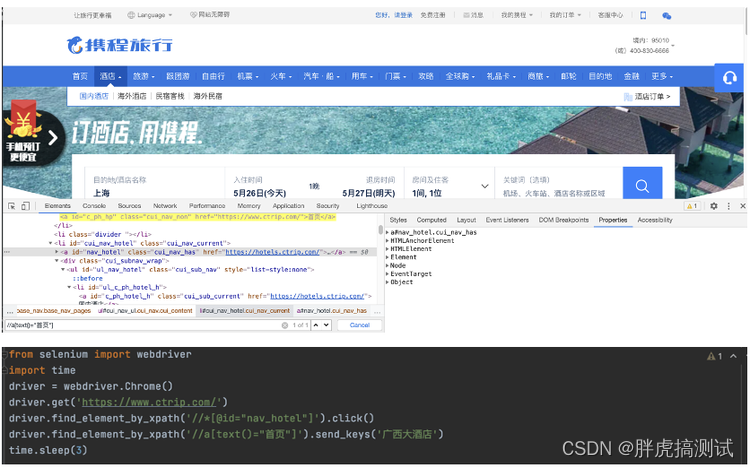
Task: Click the 首页 navigation item
Action: tap(80, 76)
